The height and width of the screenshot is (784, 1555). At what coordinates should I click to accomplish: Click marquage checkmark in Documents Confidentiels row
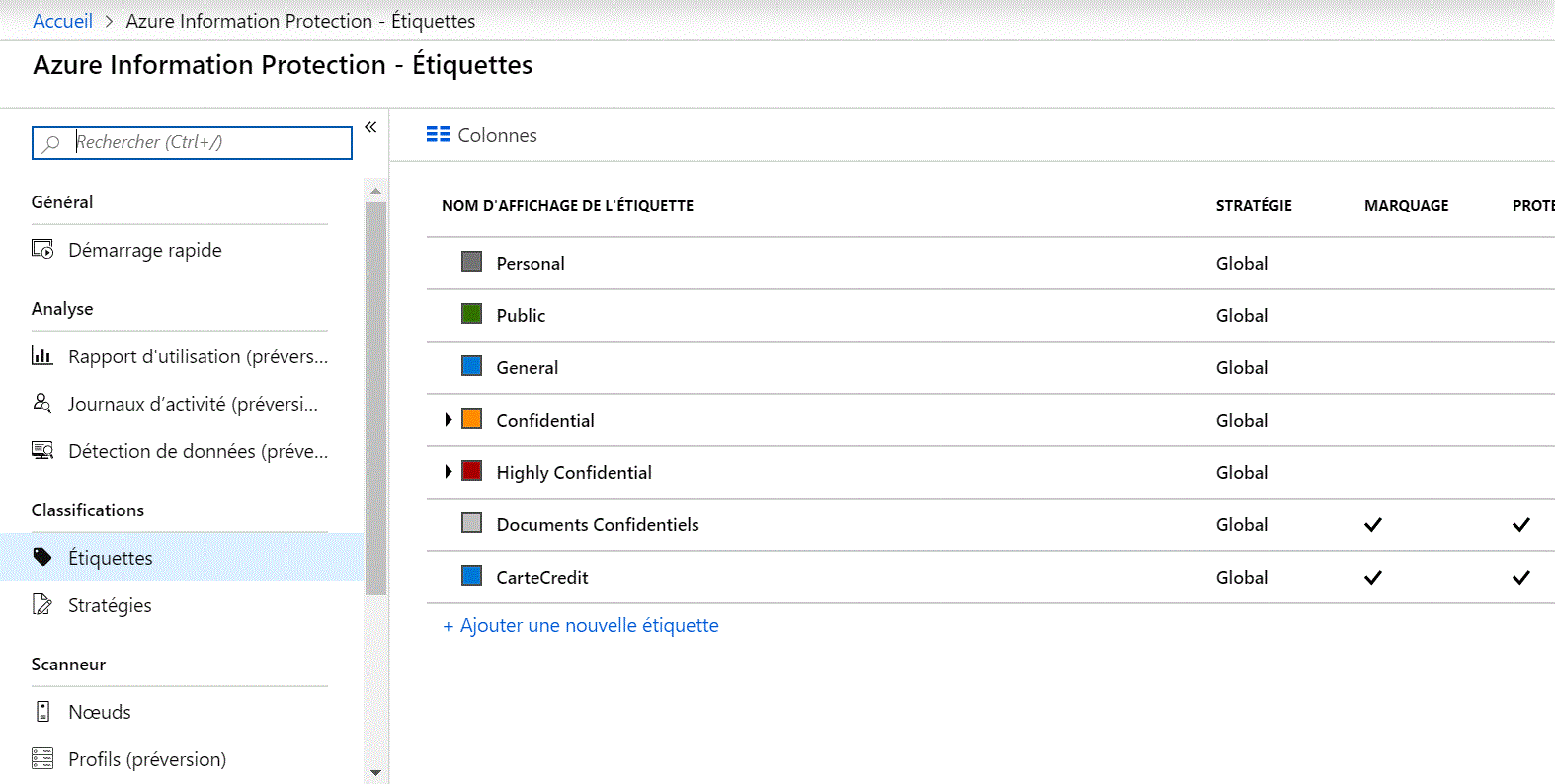pos(1373,524)
